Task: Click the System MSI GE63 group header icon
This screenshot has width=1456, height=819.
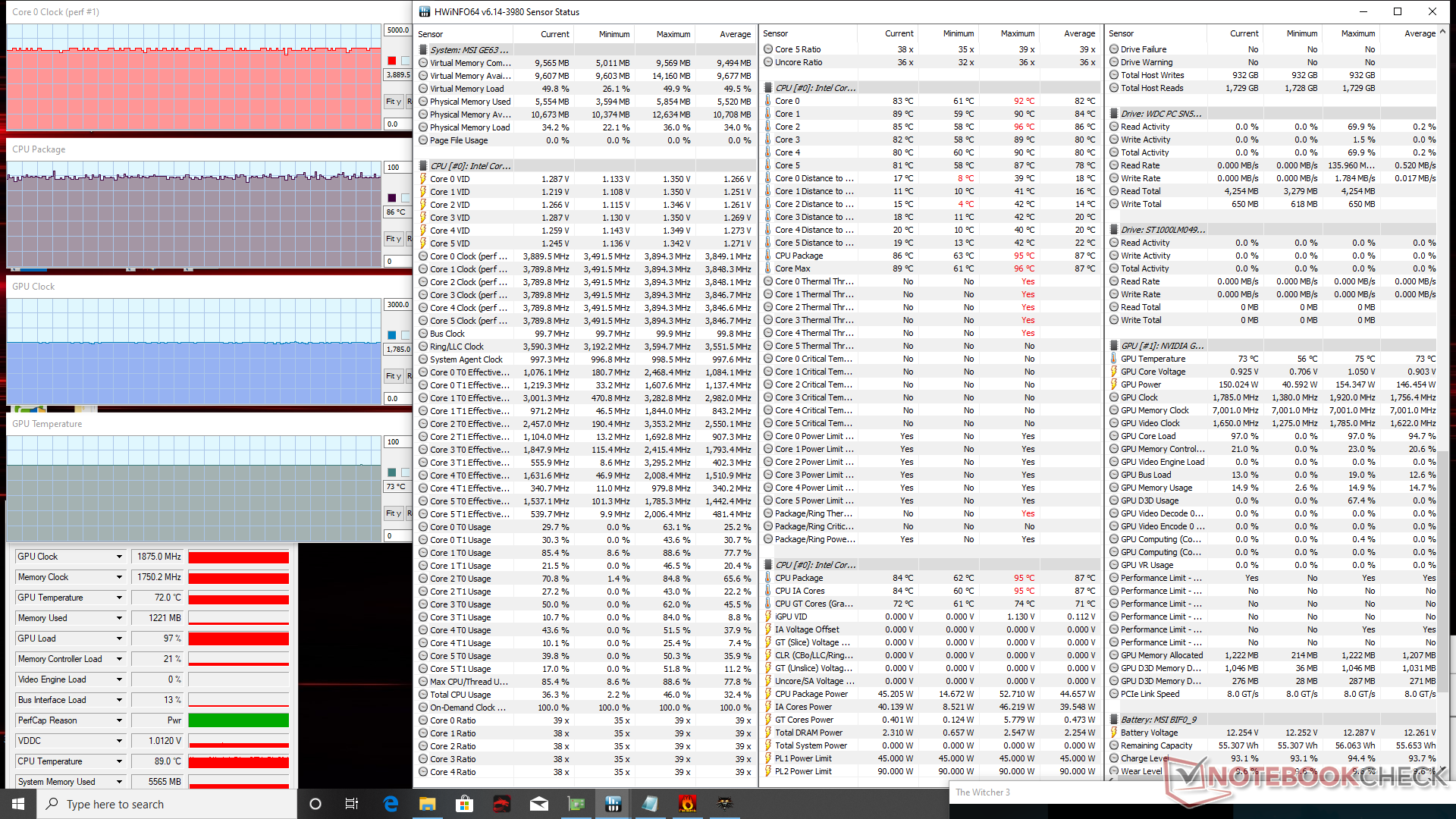Action: pyautogui.click(x=423, y=50)
